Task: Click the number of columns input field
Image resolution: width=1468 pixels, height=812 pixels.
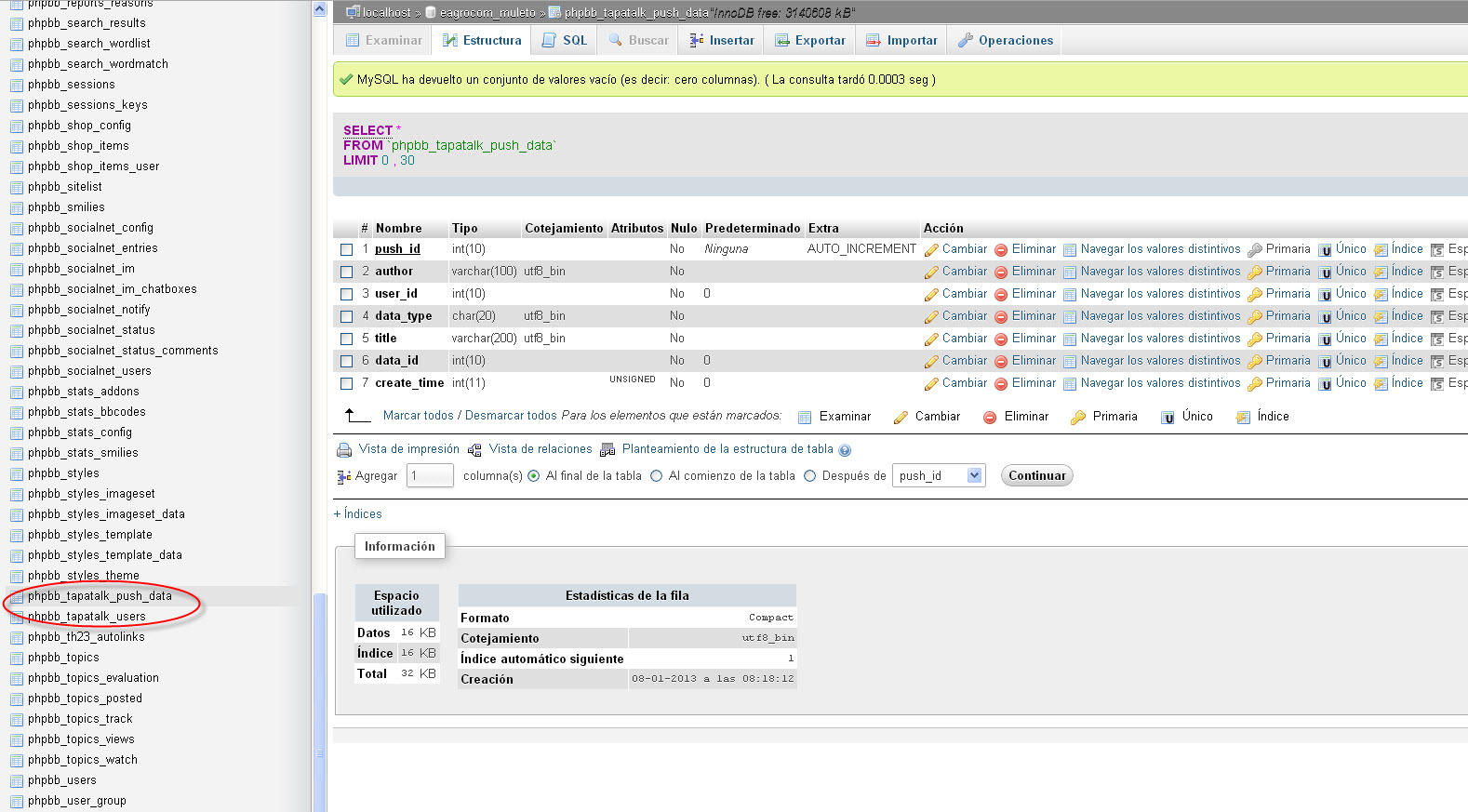Action: (430, 476)
